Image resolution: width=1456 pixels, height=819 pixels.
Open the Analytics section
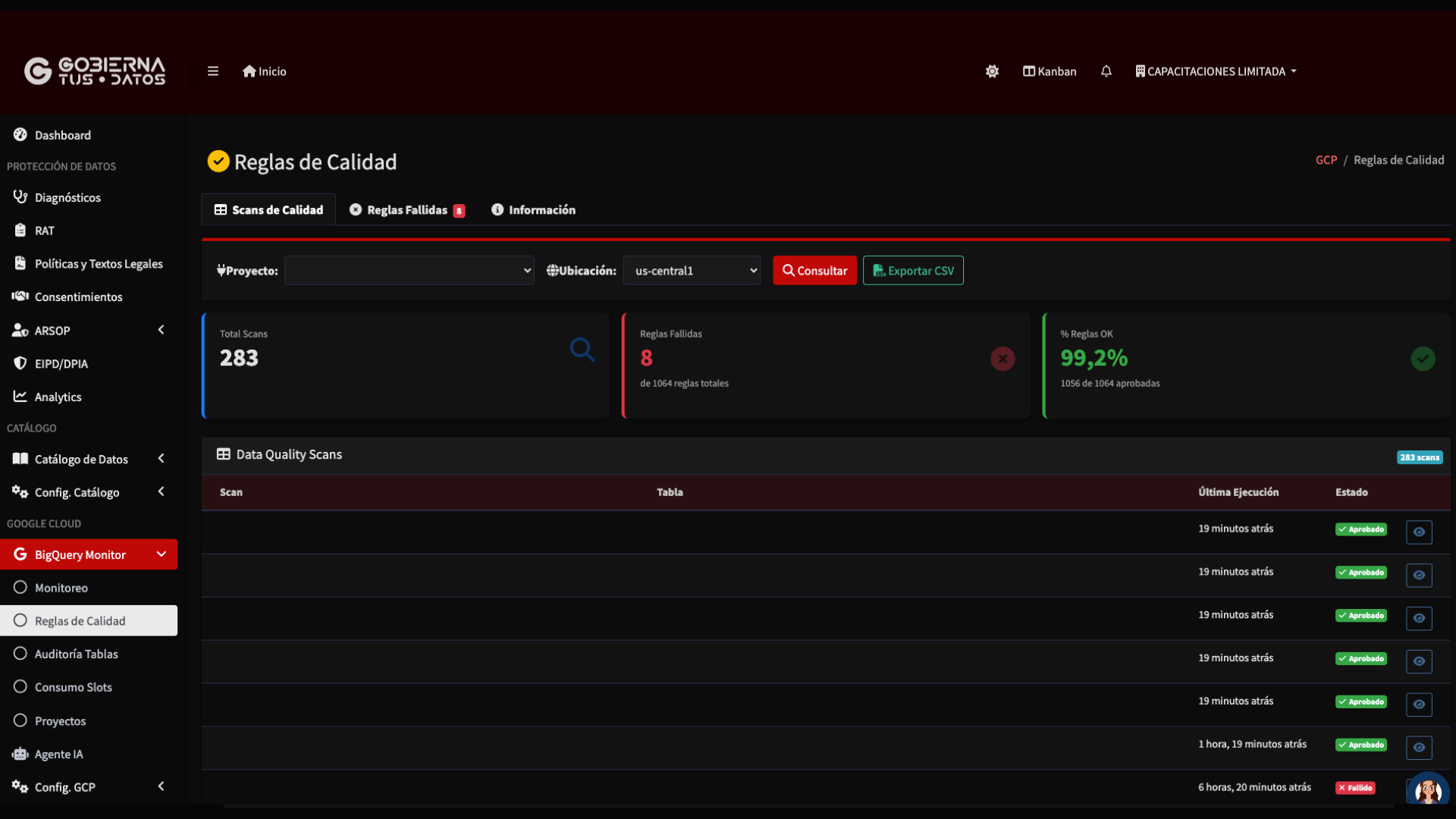[x=58, y=397]
